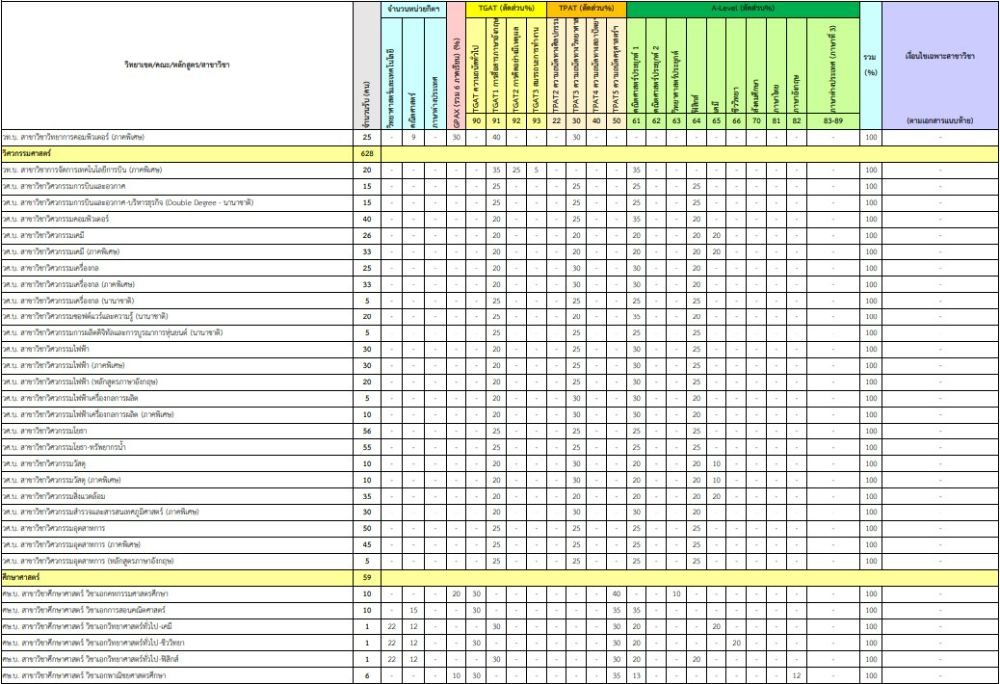Click the TGAT (สัดส่วน%) header cell
The height and width of the screenshot is (684, 1000).
click(506, 8)
